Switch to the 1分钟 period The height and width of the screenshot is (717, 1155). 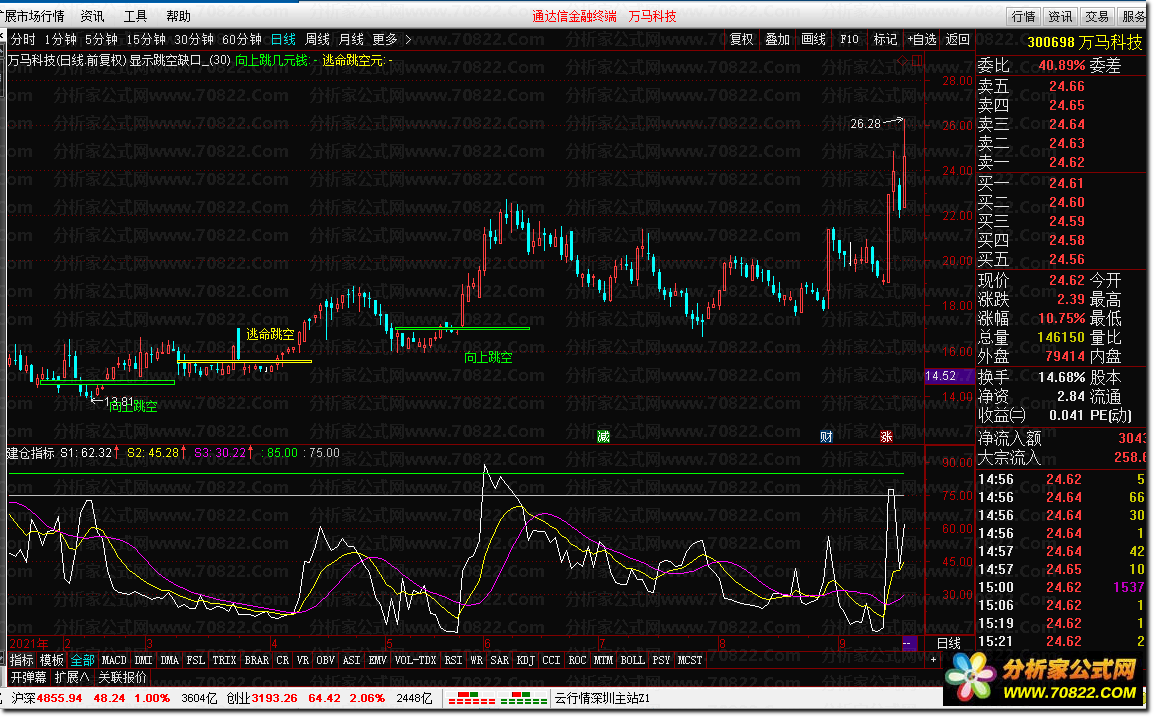click(x=60, y=40)
